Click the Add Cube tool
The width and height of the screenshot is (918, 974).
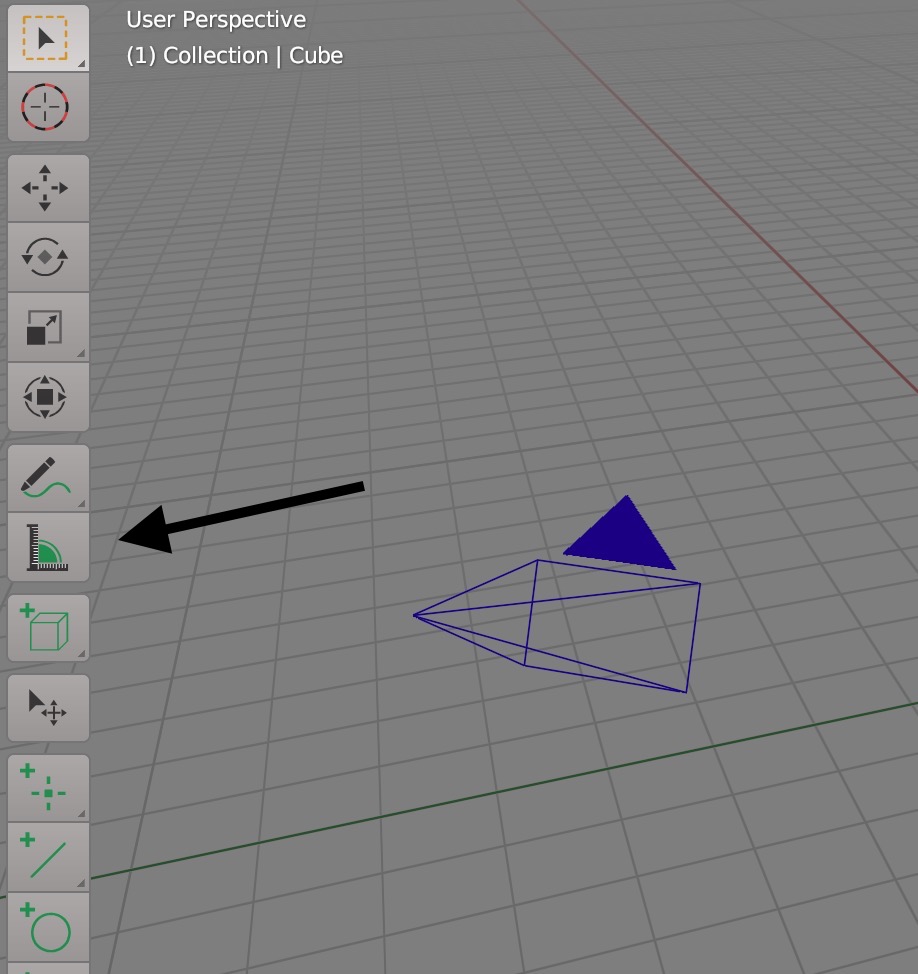click(x=47, y=628)
